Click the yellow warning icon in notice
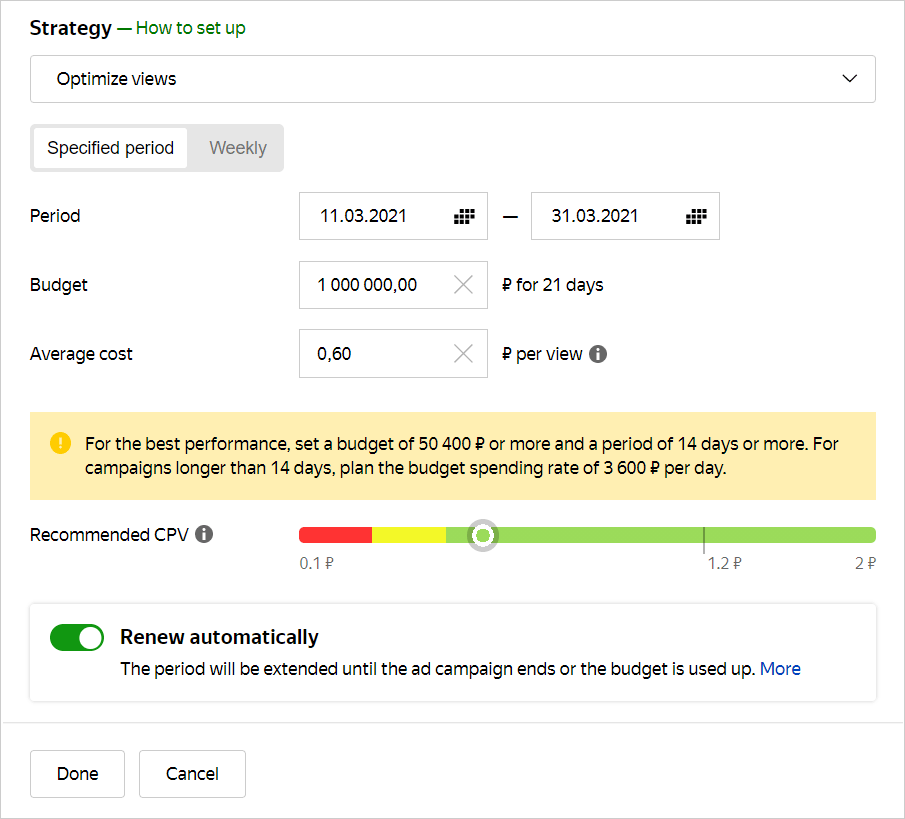 point(61,442)
